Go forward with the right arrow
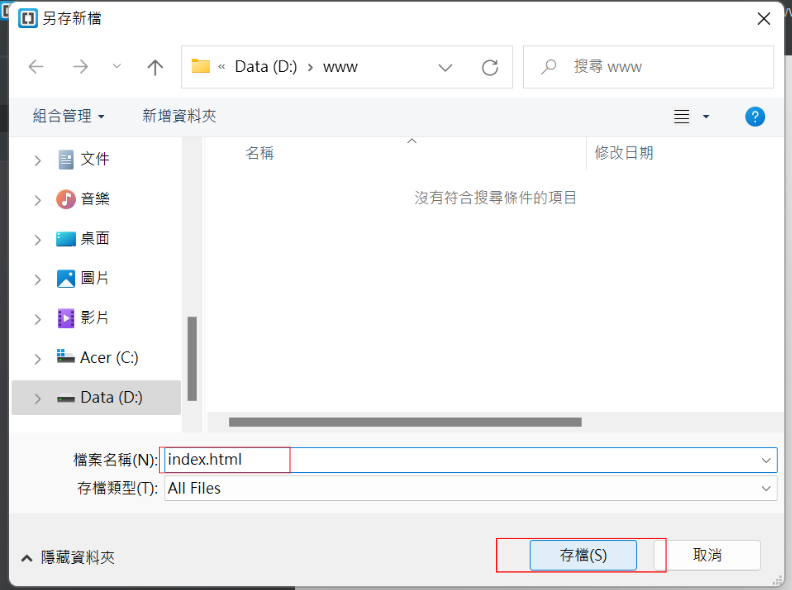The height and width of the screenshot is (590, 792). pos(80,67)
